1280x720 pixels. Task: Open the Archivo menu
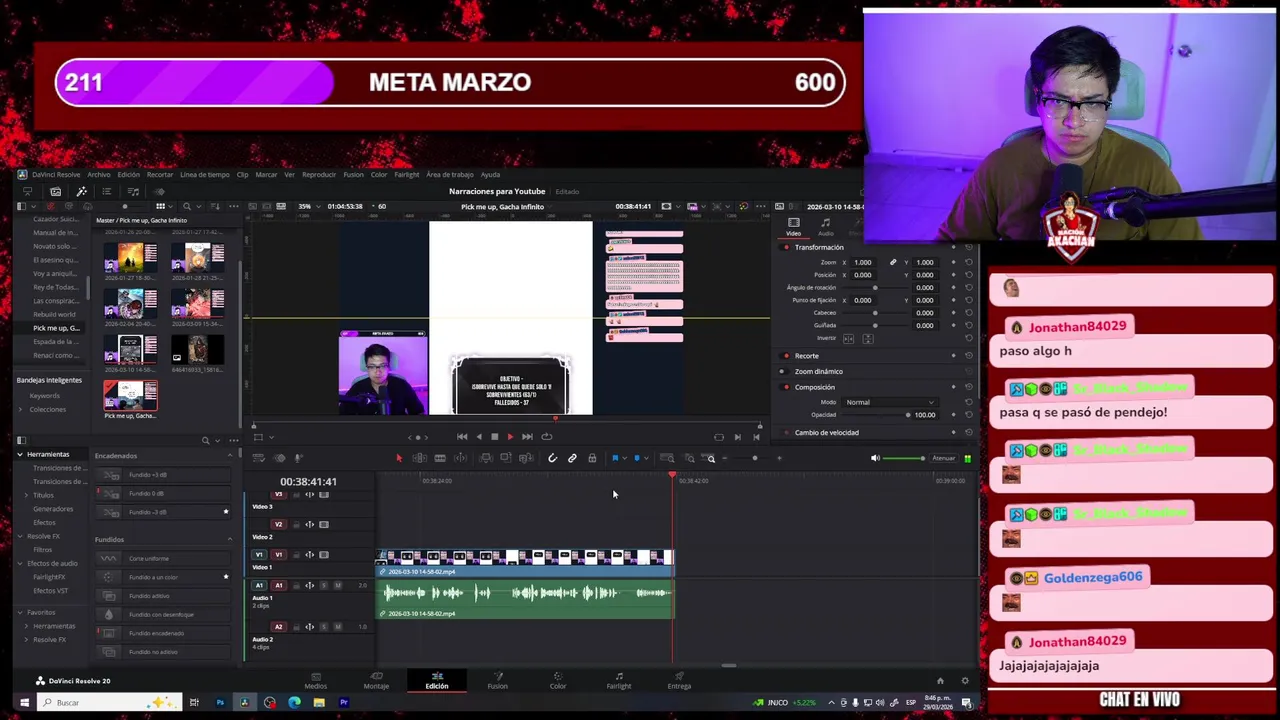(99, 175)
